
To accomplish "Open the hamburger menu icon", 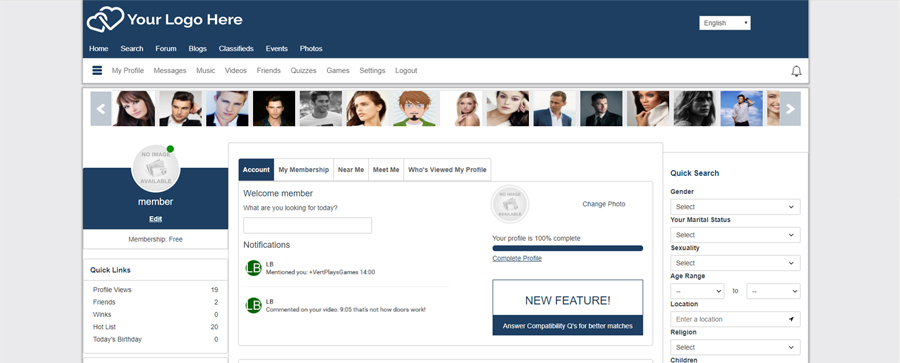I will 97,71.
